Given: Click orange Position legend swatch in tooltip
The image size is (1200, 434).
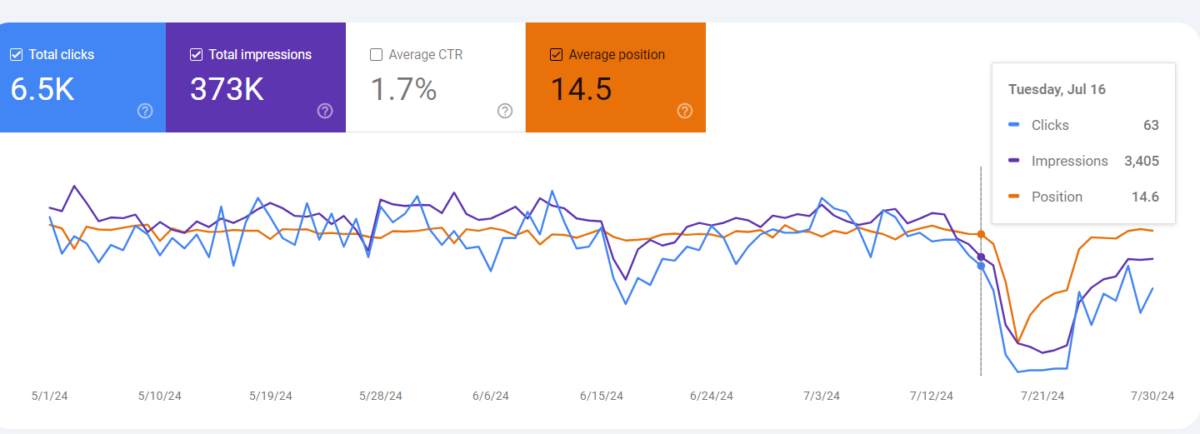Looking at the screenshot, I should (1015, 197).
